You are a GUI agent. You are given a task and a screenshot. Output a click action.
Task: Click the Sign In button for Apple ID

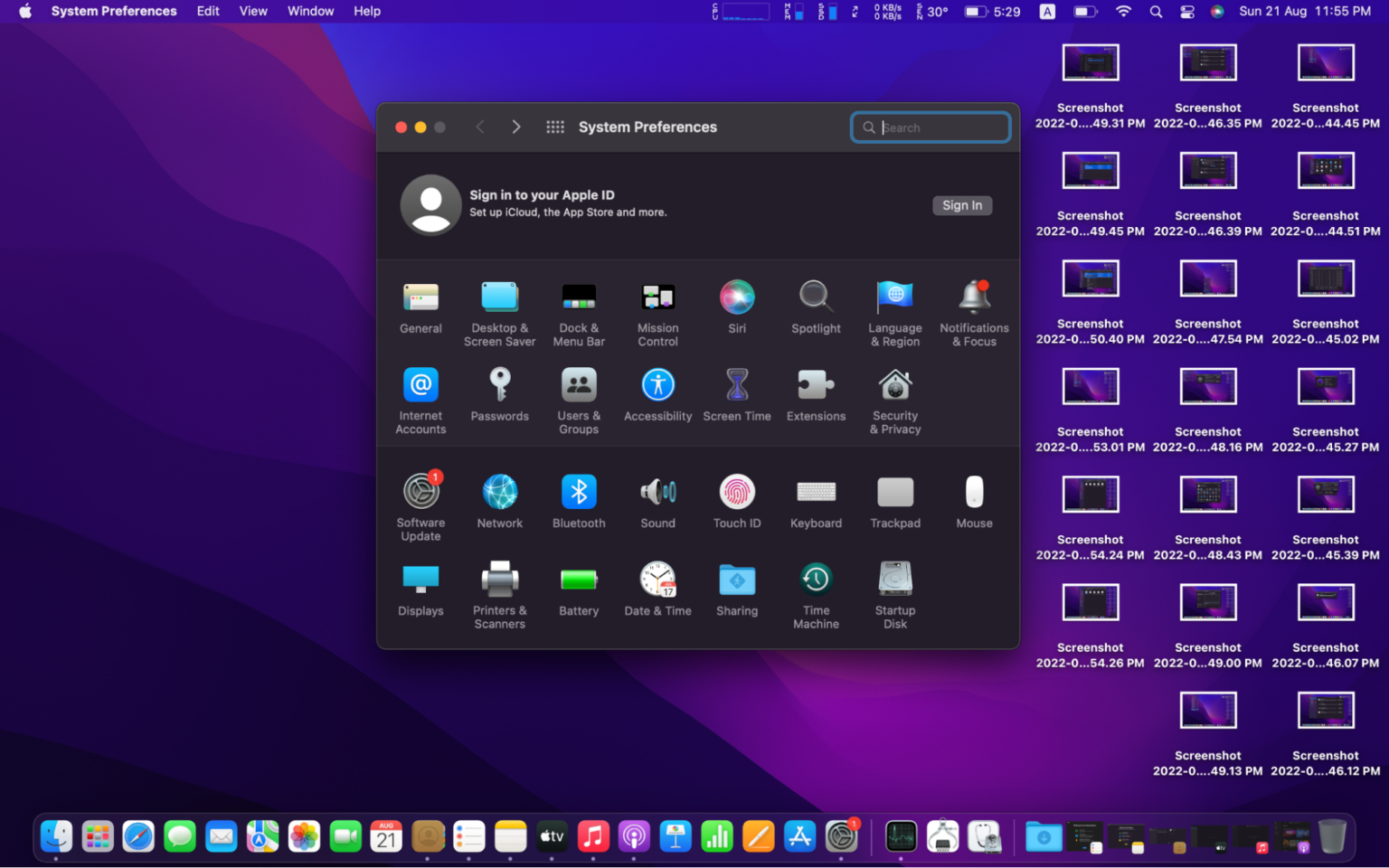coord(961,205)
